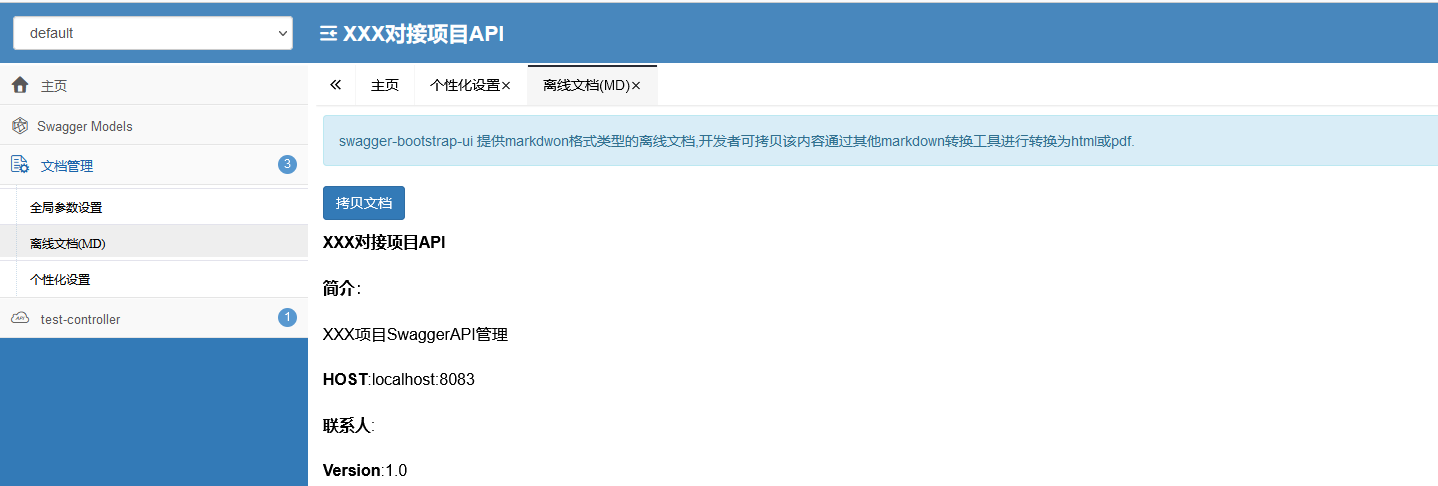Click the badge showing 3 beside 文档管理
This screenshot has width=1438, height=486.
[287, 164]
